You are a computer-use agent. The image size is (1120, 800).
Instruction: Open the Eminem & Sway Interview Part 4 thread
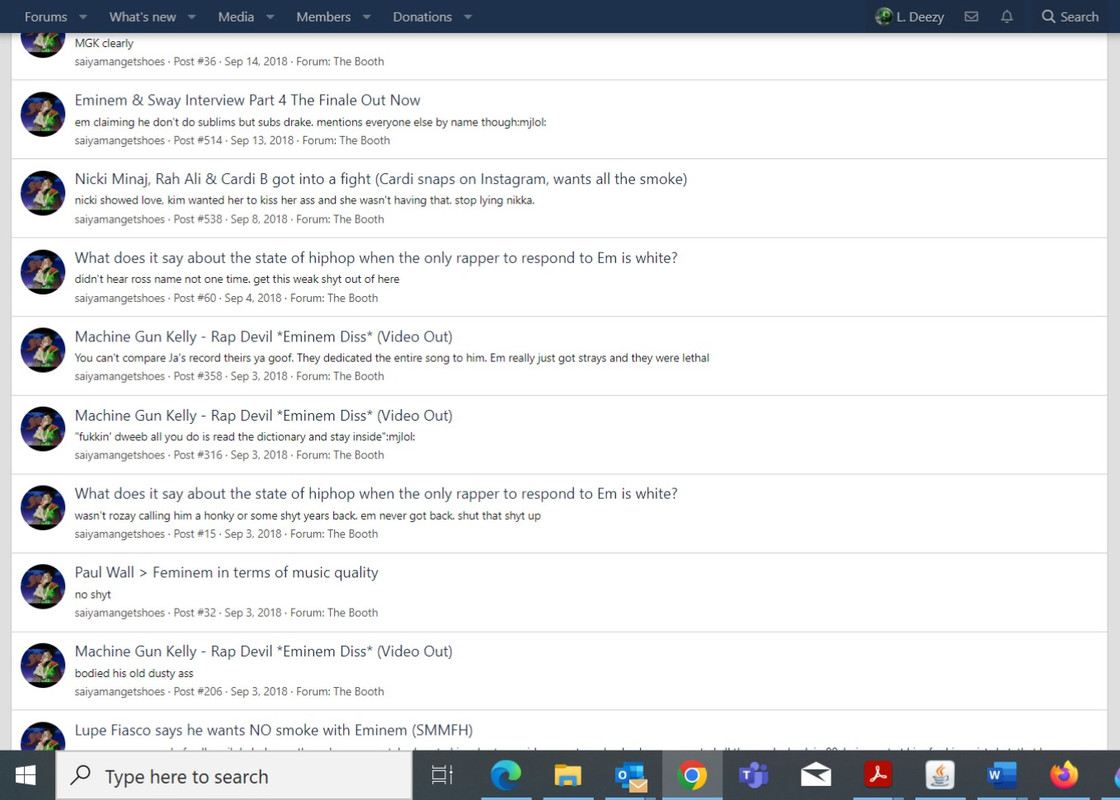[247, 100]
